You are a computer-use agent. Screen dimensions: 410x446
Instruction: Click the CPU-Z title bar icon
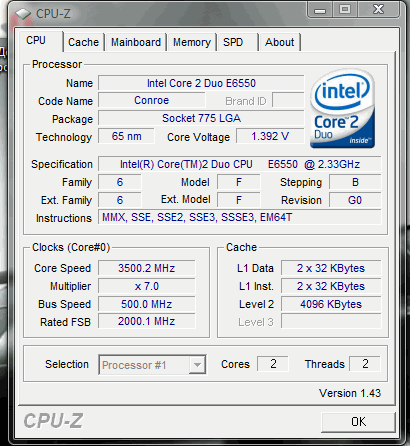pos(23,14)
